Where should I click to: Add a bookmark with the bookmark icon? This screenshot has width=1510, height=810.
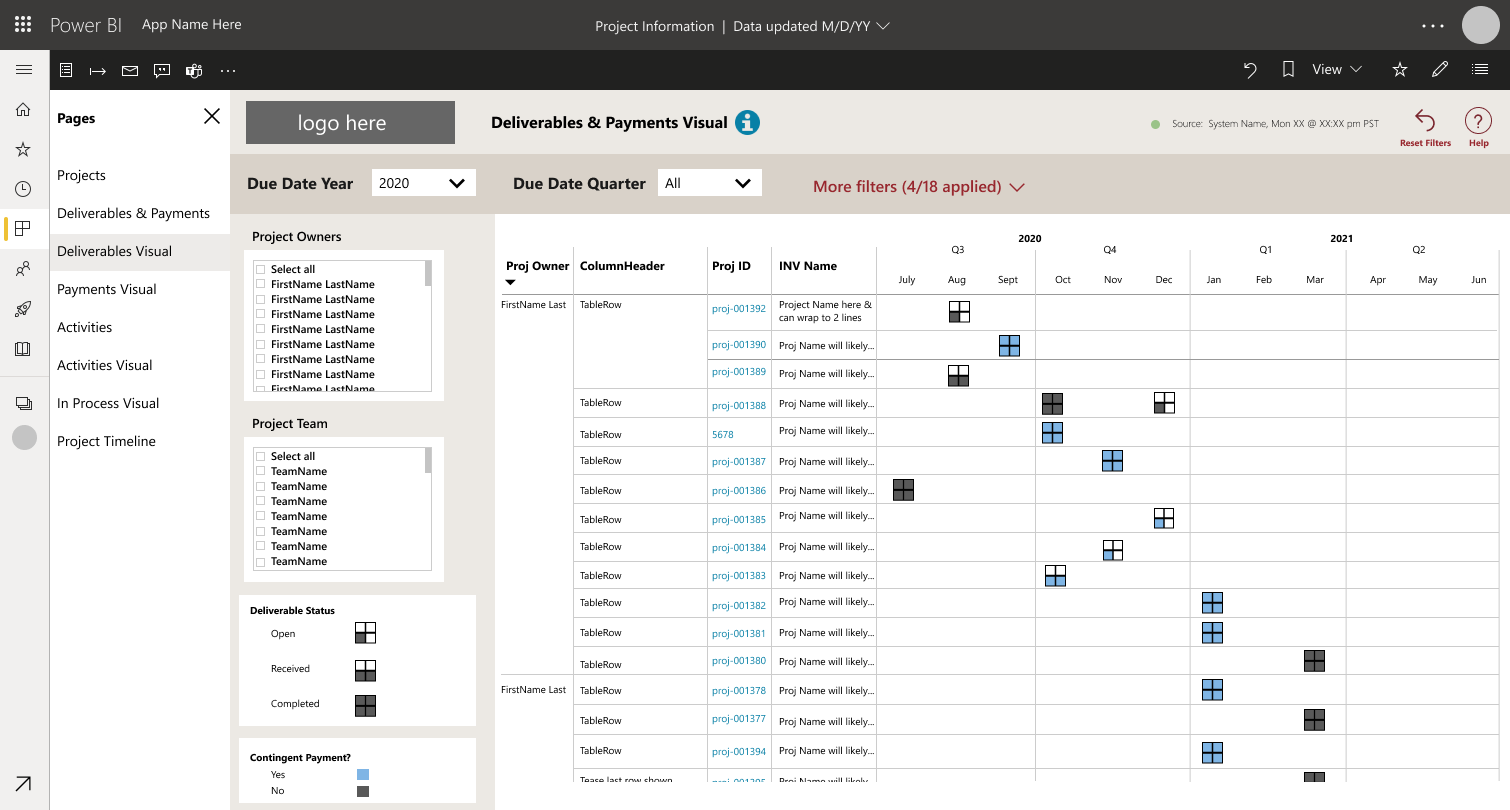click(x=1287, y=70)
